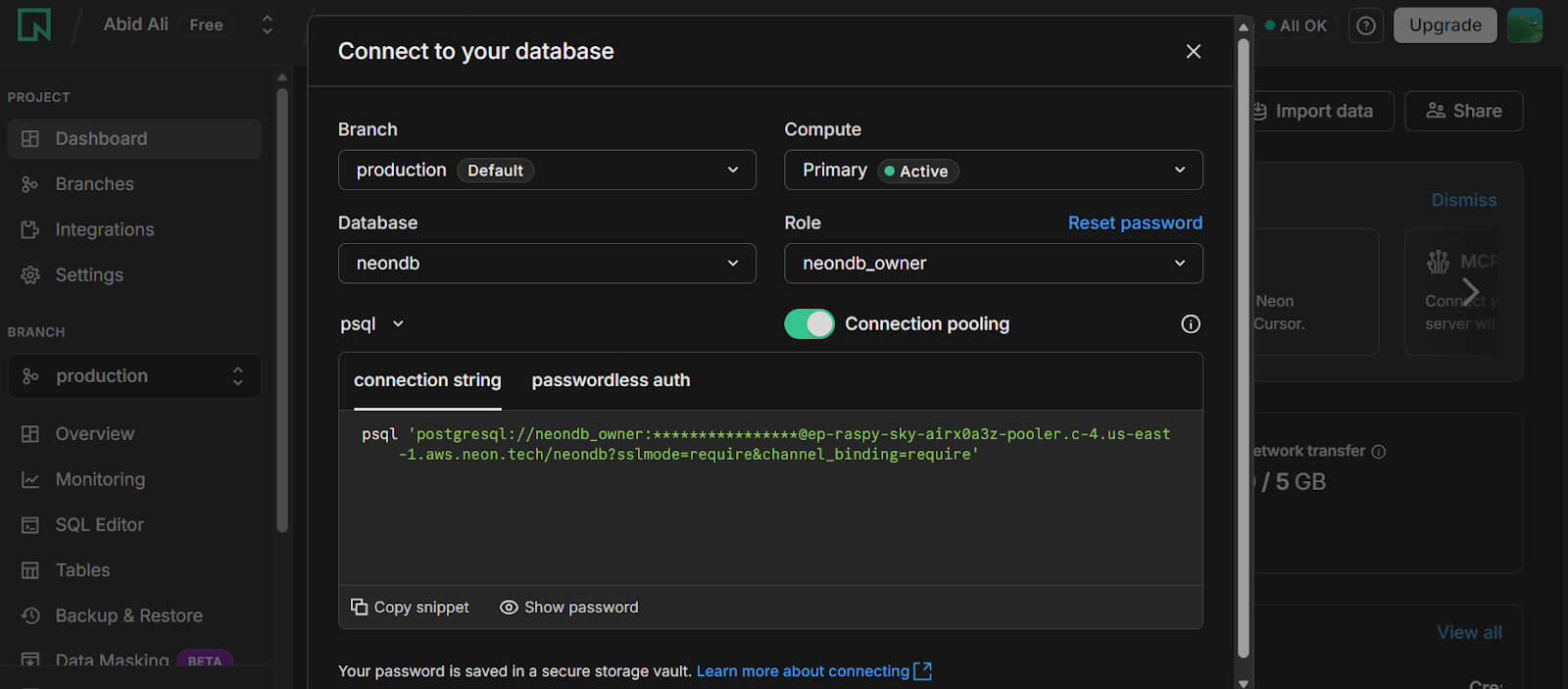
Task: Expand the psql format selector
Action: coord(372,324)
